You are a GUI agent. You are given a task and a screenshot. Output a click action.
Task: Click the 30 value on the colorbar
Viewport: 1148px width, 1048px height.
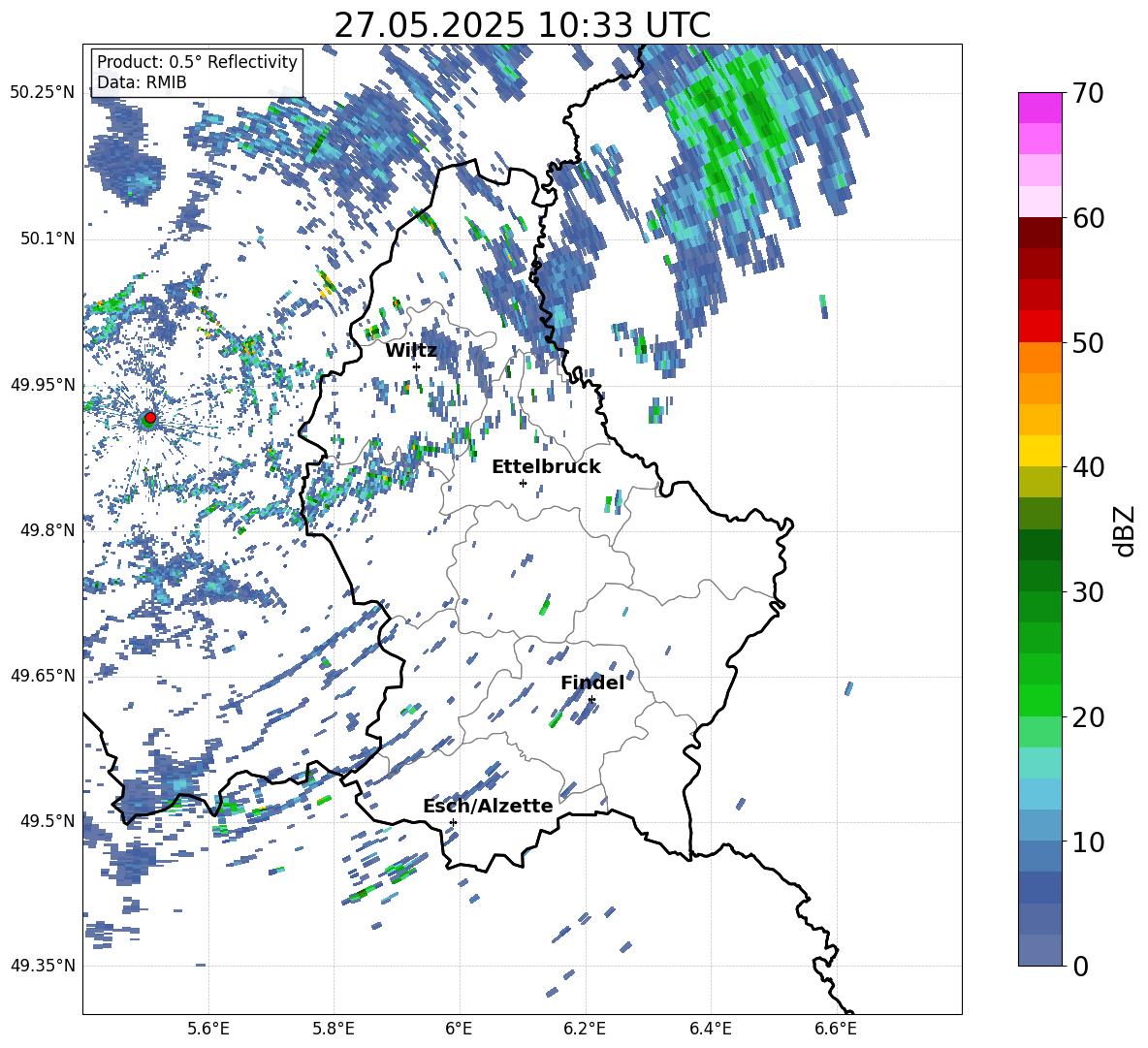tap(1088, 592)
